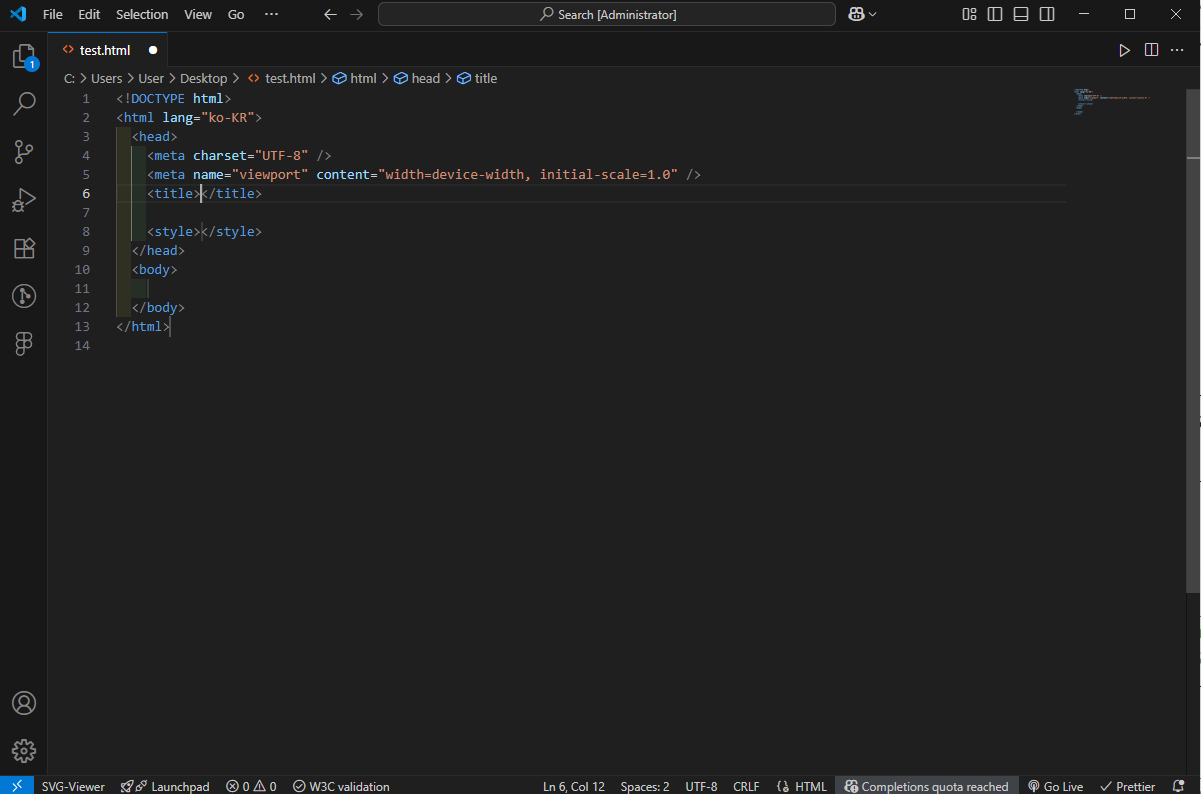Viewport: 1201px width, 794px height.
Task: Expand the Desktop breadcrumb folder
Action: [x=204, y=78]
